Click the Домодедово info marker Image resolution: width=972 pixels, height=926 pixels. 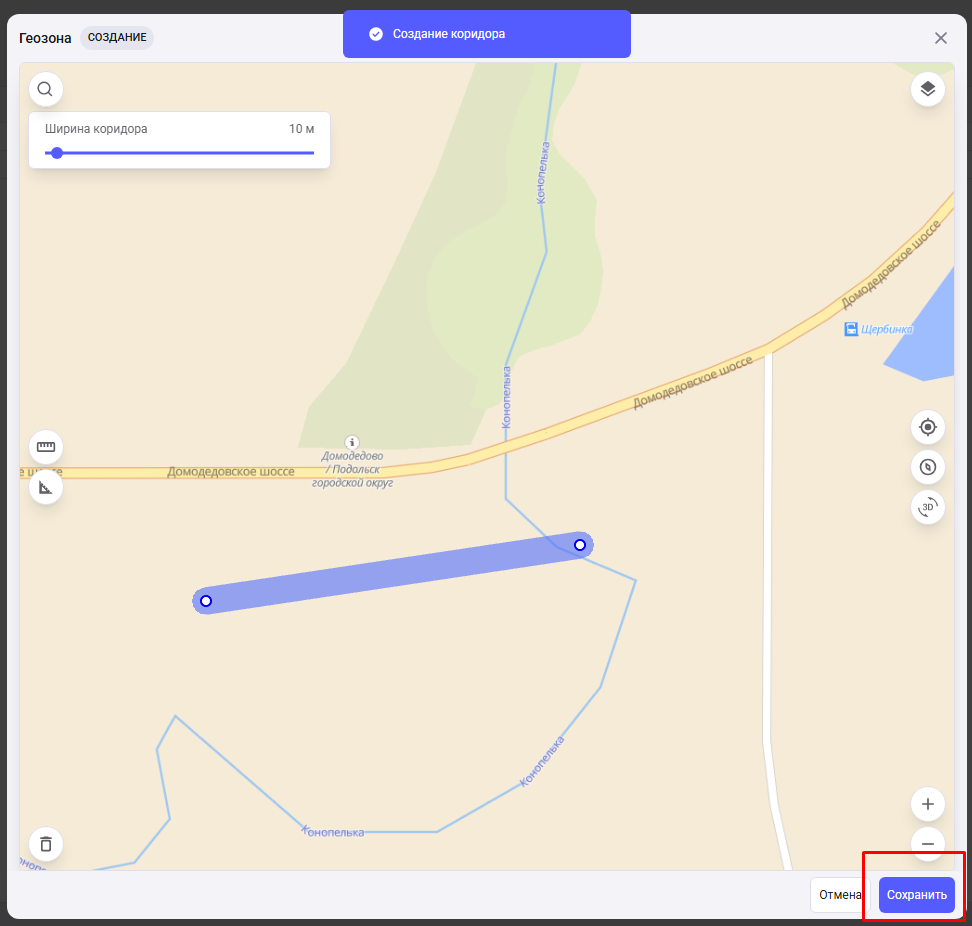351,442
